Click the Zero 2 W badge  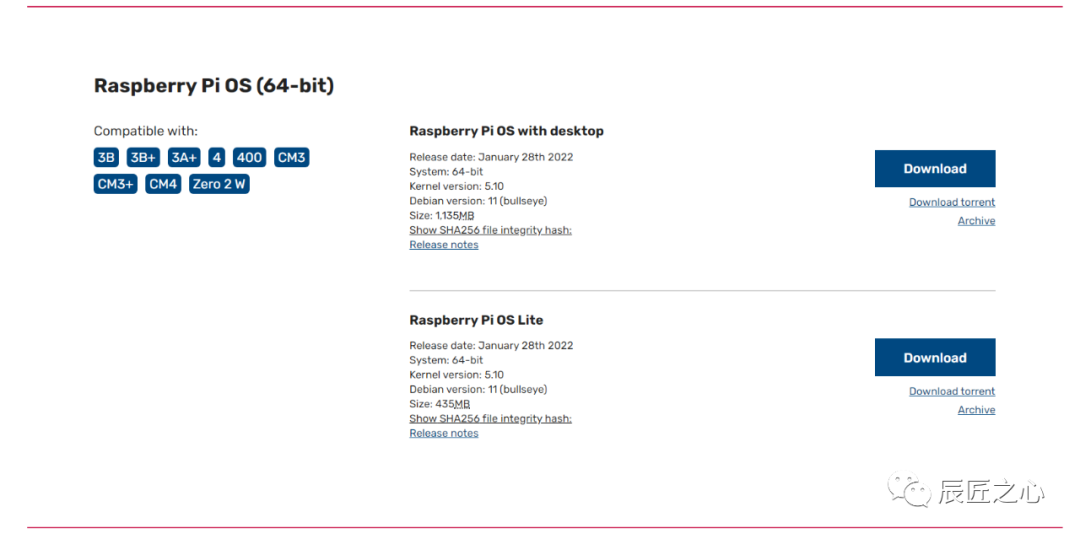tap(219, 184)
